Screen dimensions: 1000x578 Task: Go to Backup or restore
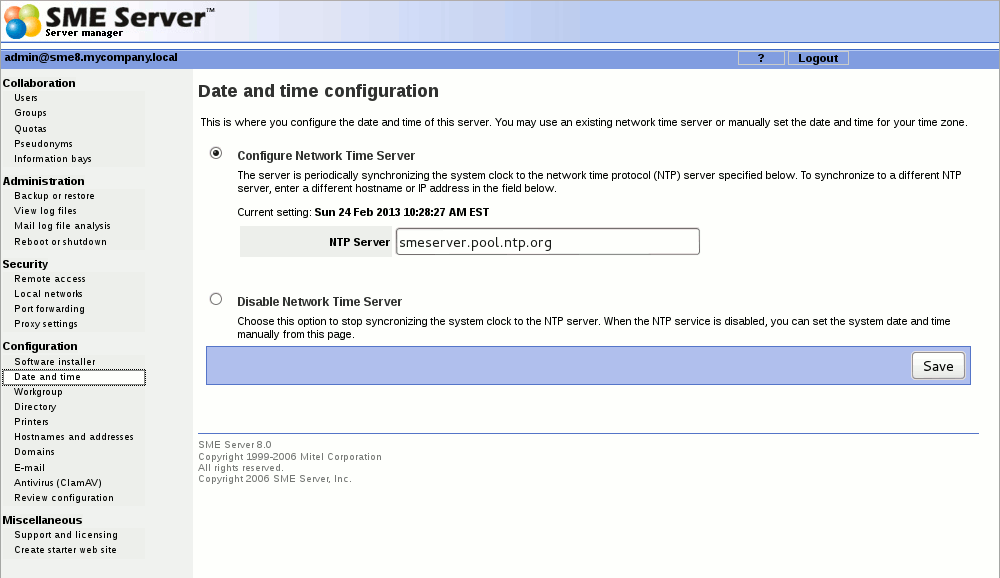tap(54, 196)
